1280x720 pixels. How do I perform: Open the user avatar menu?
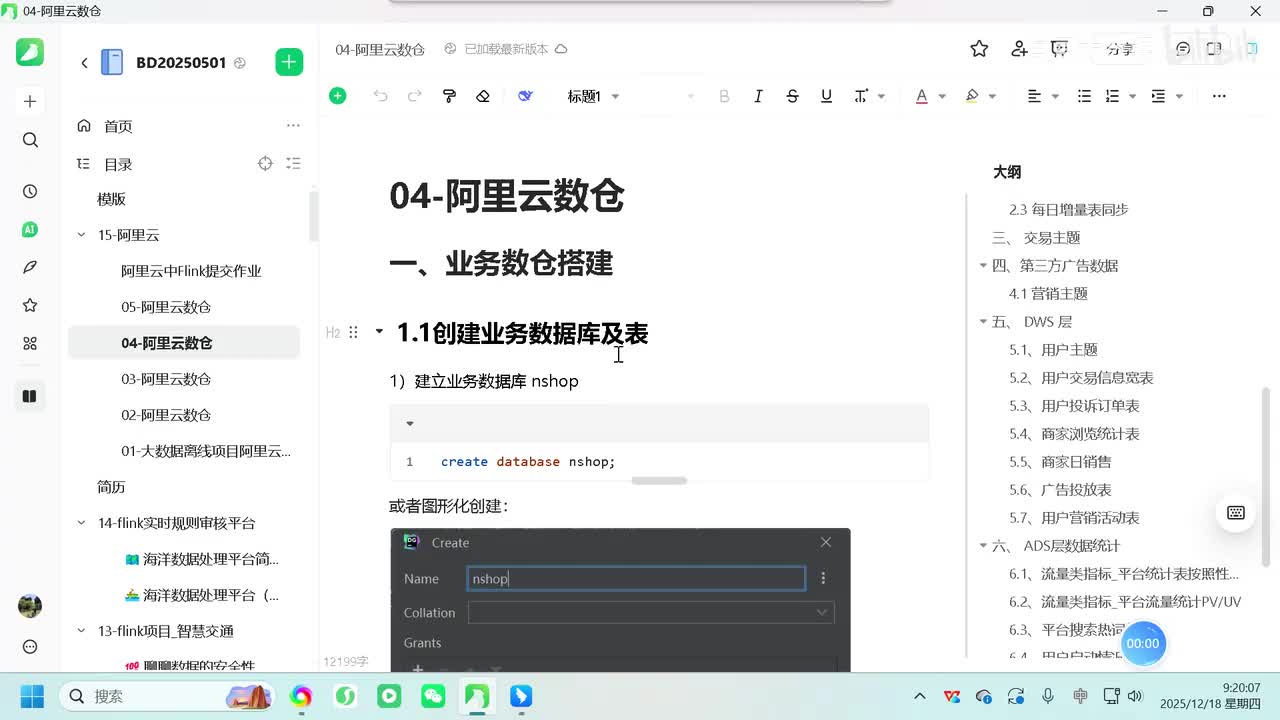click(x=30, y=605)
